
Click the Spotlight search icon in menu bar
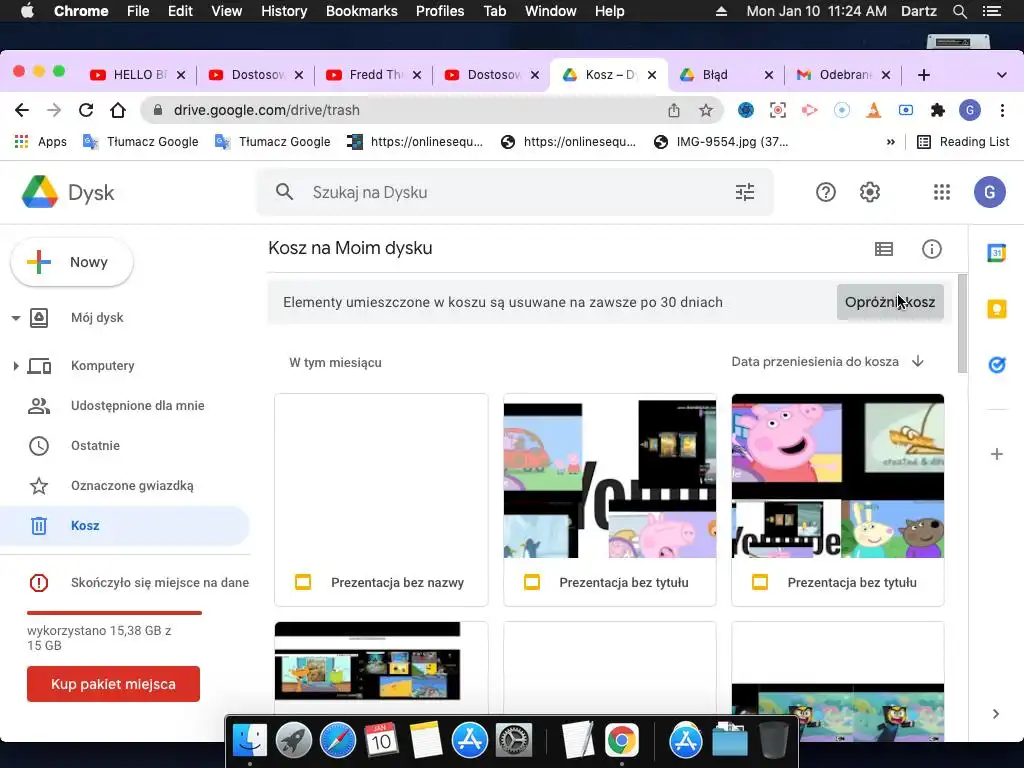pos(959,11)
